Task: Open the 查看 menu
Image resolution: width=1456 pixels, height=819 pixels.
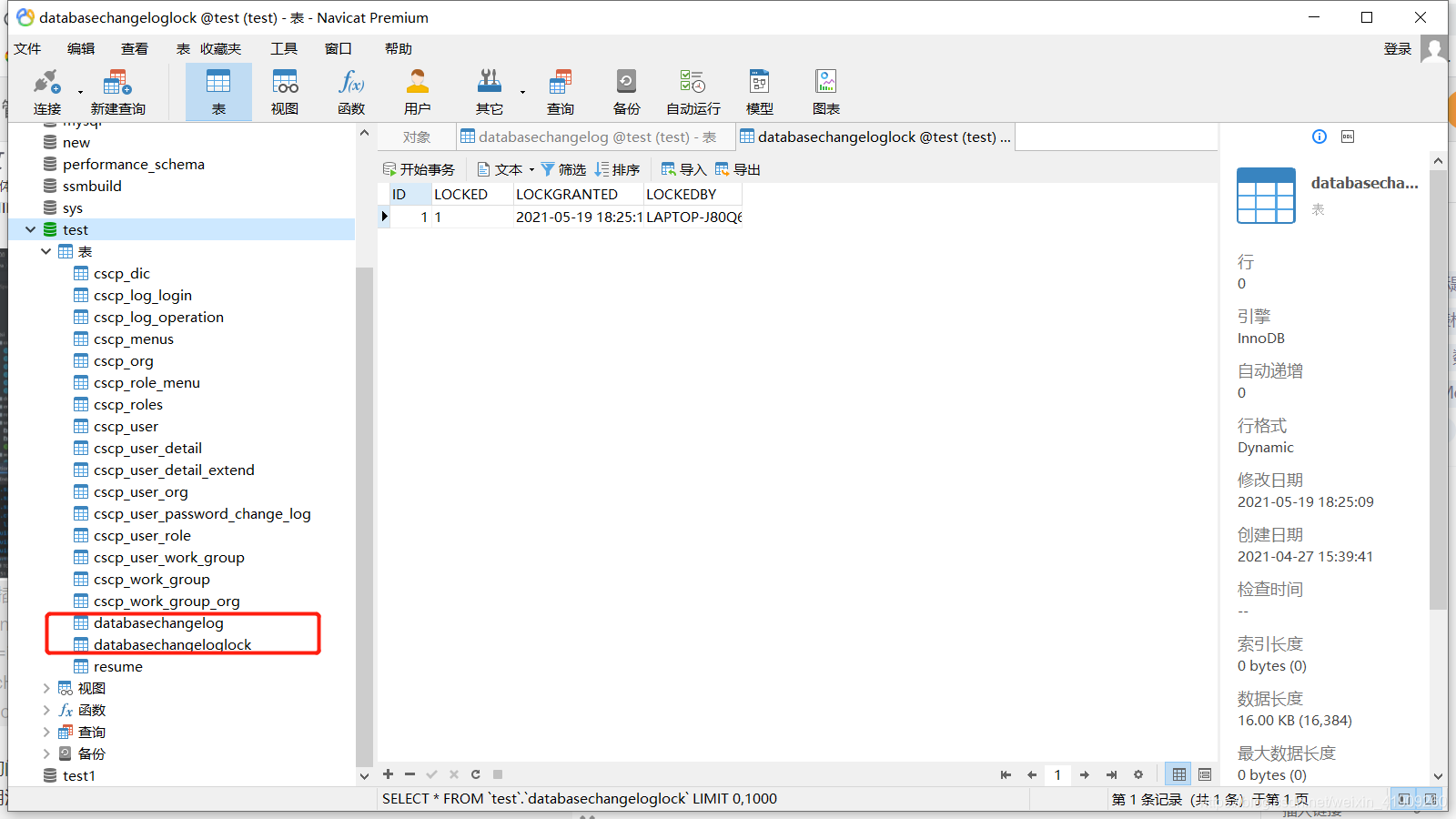Action: pyautogui.click(x=135, y=48)
